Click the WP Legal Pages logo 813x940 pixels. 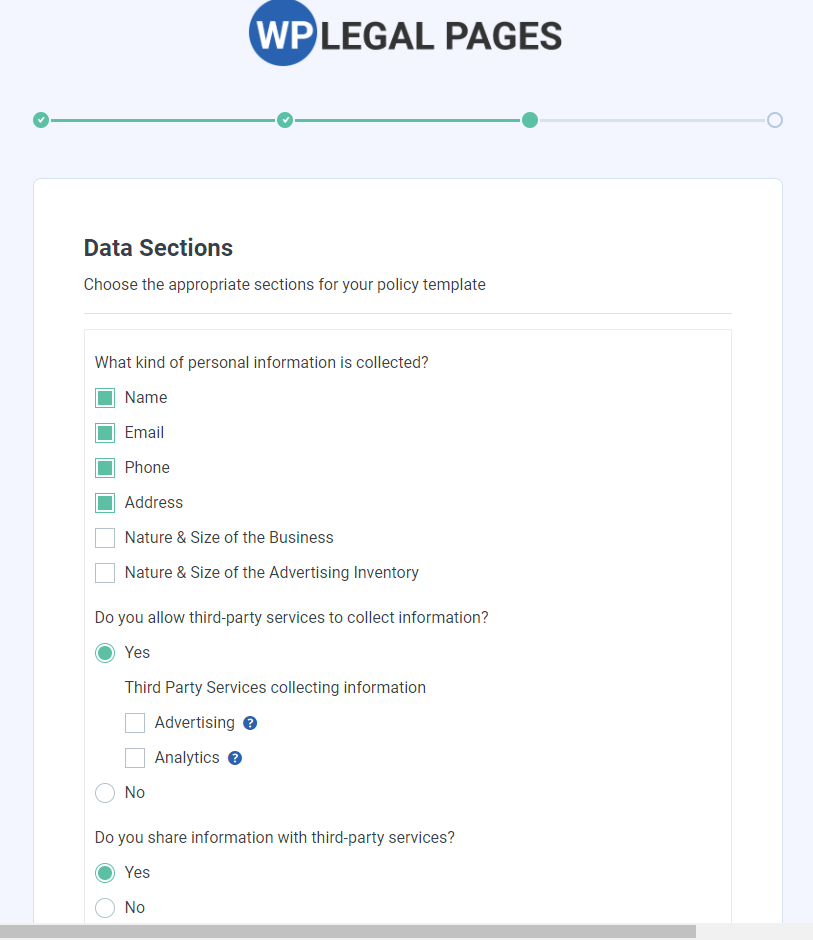tap(404, 33)
